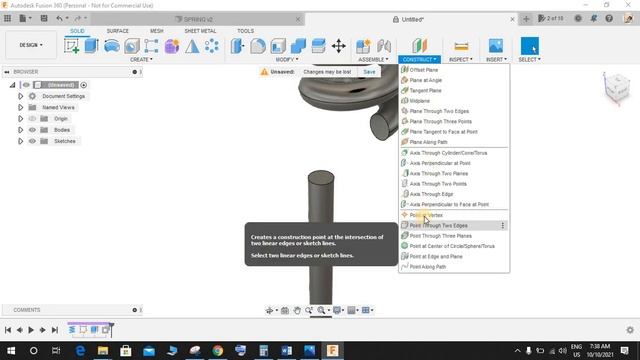Click the Hole tool icon
The image size is (640, 360).
click(x=131, y=46)
